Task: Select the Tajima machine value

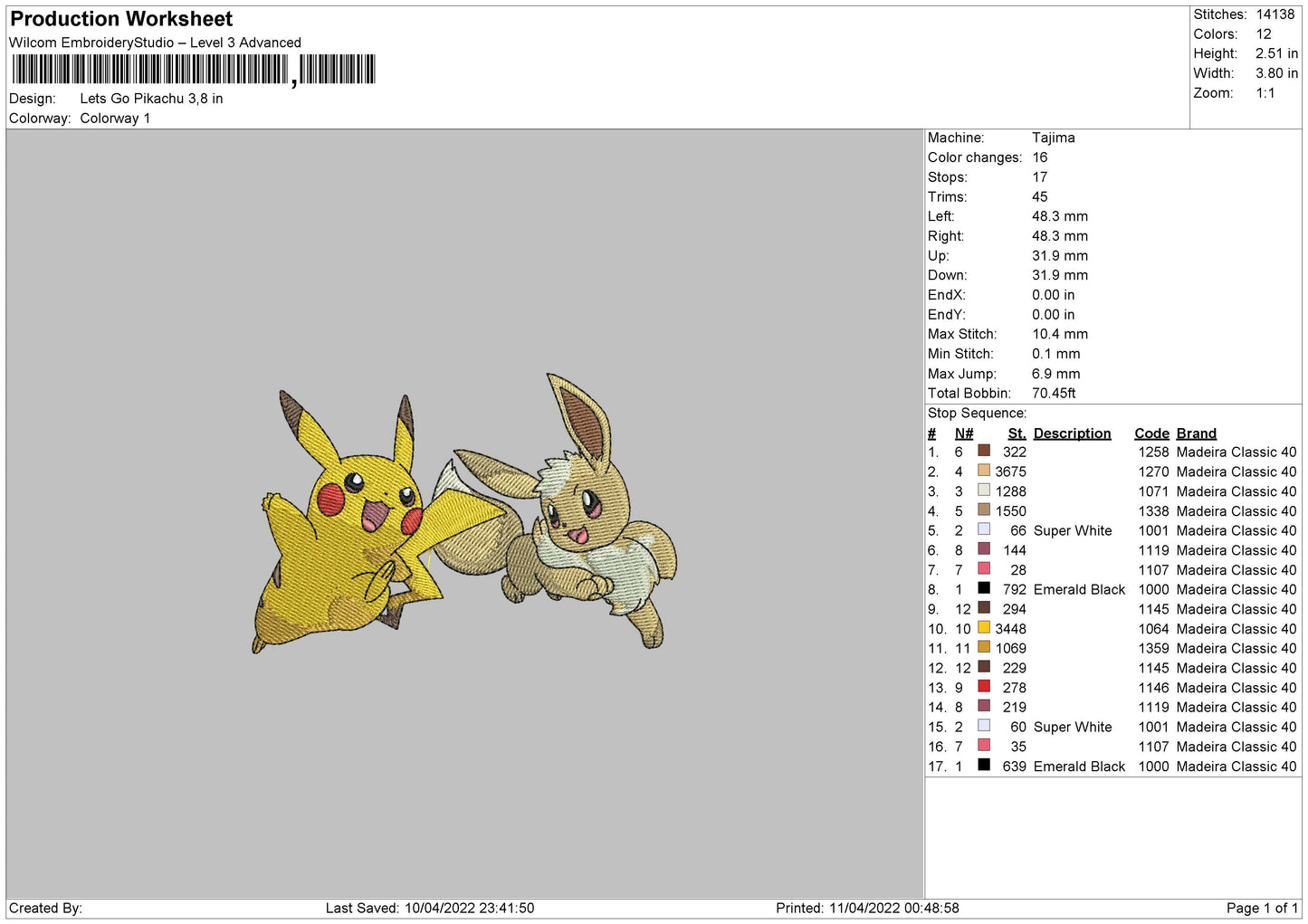Action: (x=1053, y=138)
